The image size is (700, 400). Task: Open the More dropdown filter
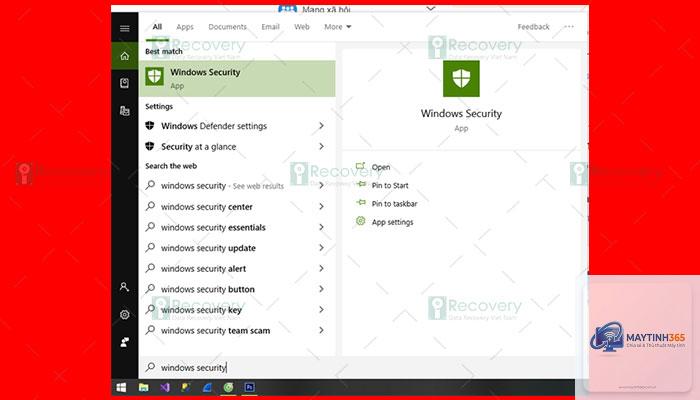click(x=338, y=27)
